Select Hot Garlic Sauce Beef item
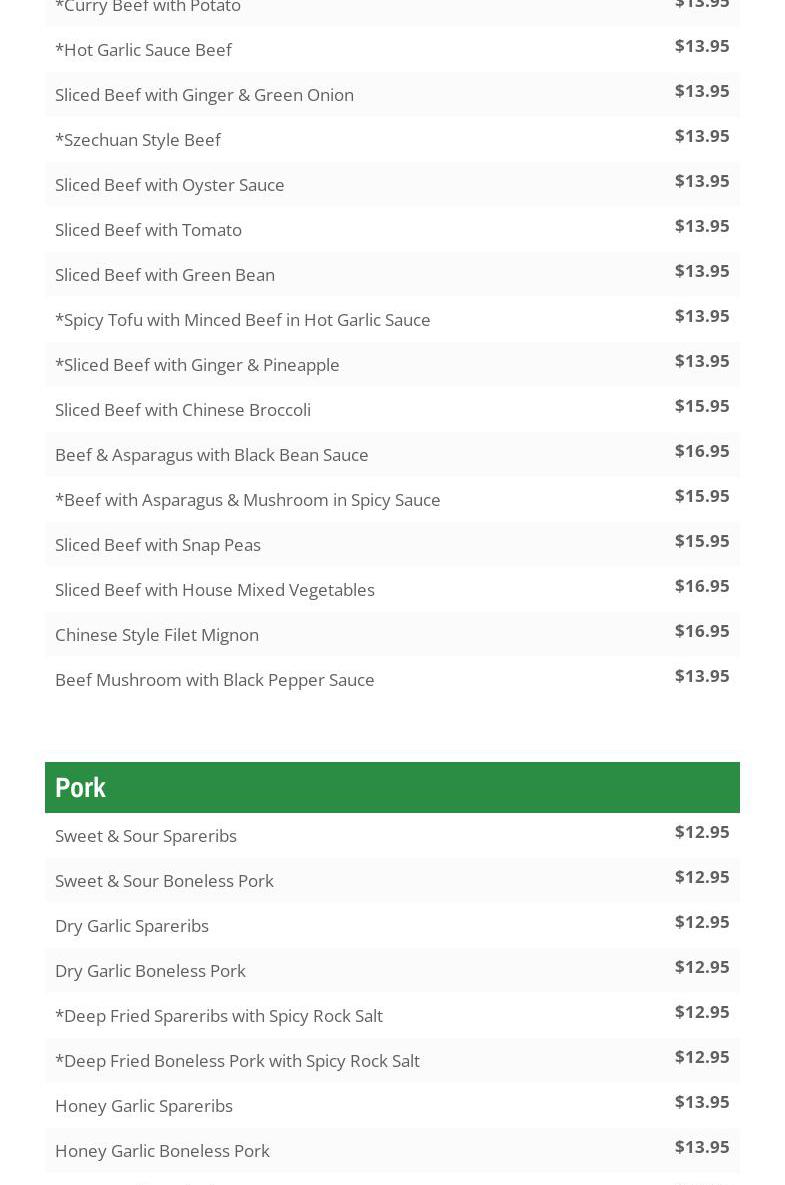Viewport: 785px width, 1185px height. (143, 50)
